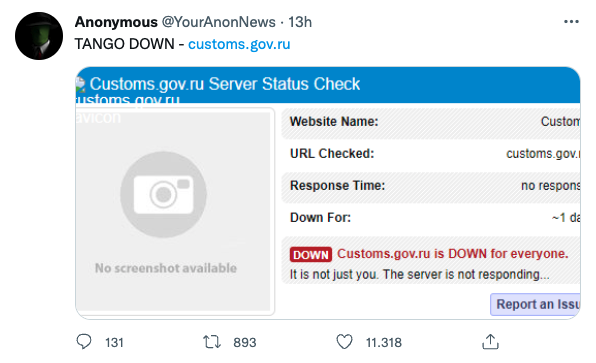Open the tweet's three-dot more options menu
This screenshot has width=596, height=363.
tap(571, 22)
